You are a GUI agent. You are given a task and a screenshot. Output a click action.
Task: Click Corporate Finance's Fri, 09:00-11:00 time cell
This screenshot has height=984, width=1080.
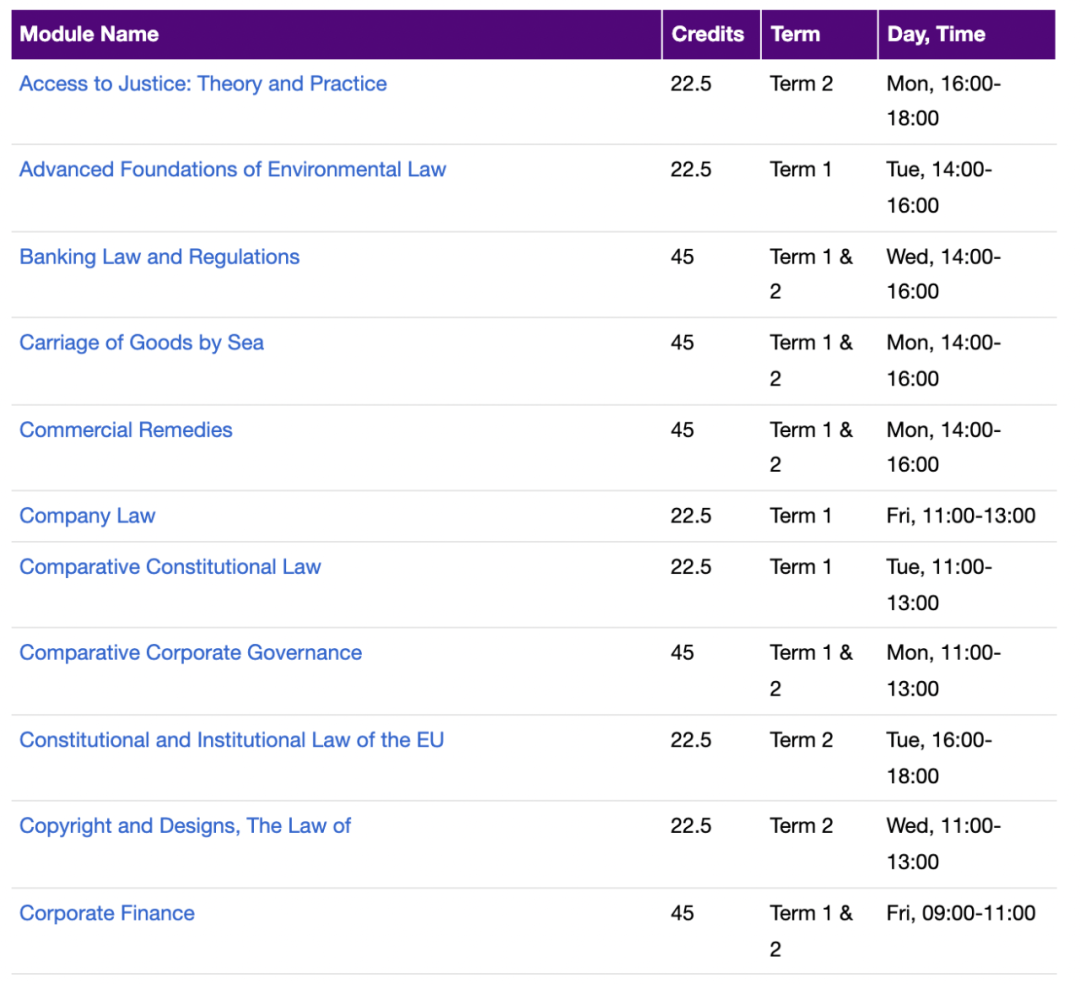(x=961, y=913)
